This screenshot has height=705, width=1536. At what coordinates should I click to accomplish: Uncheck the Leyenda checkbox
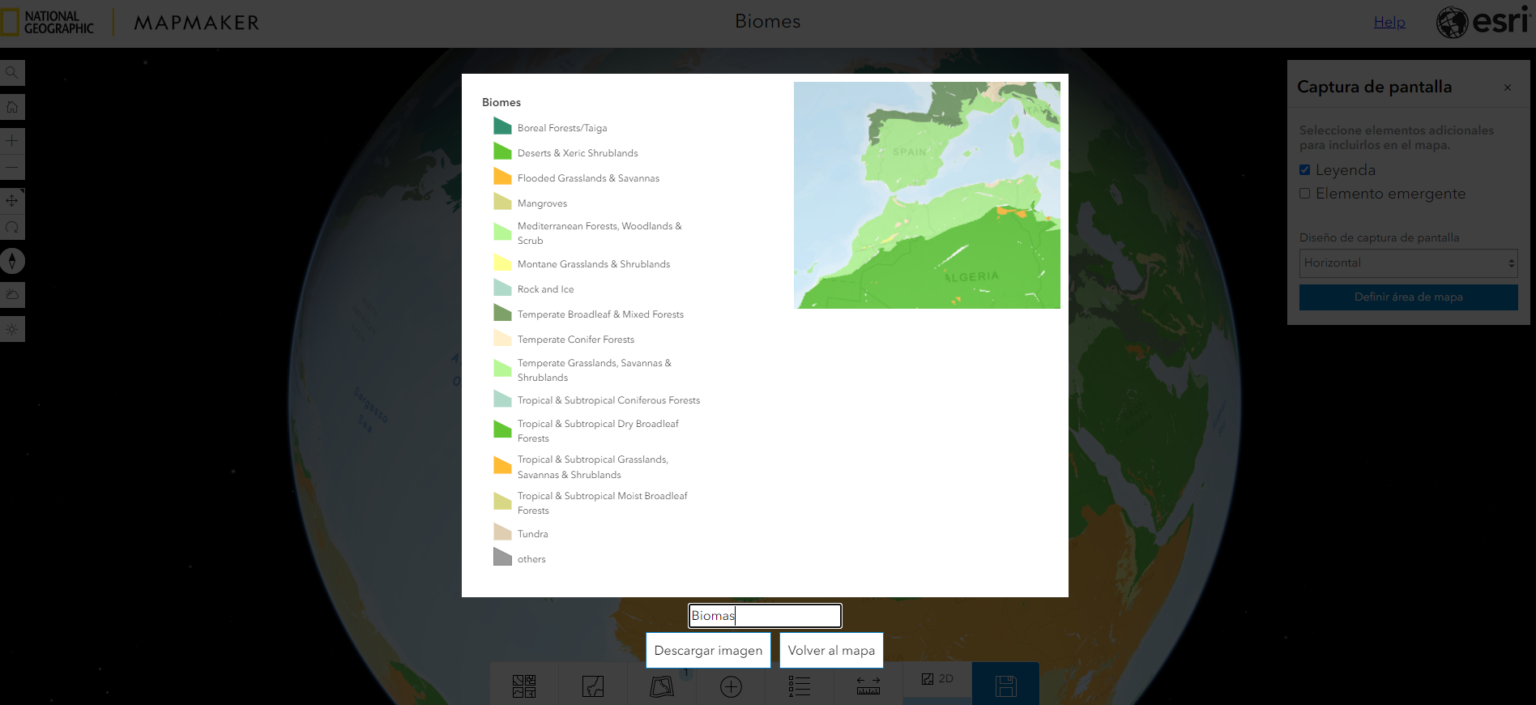pyautogui.click(x=1304, y=169)
